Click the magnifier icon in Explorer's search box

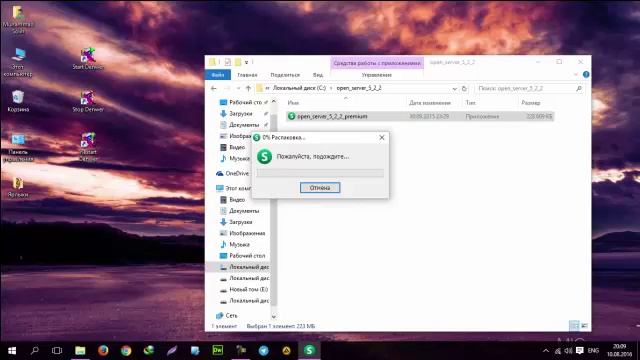tap(578, 88)
